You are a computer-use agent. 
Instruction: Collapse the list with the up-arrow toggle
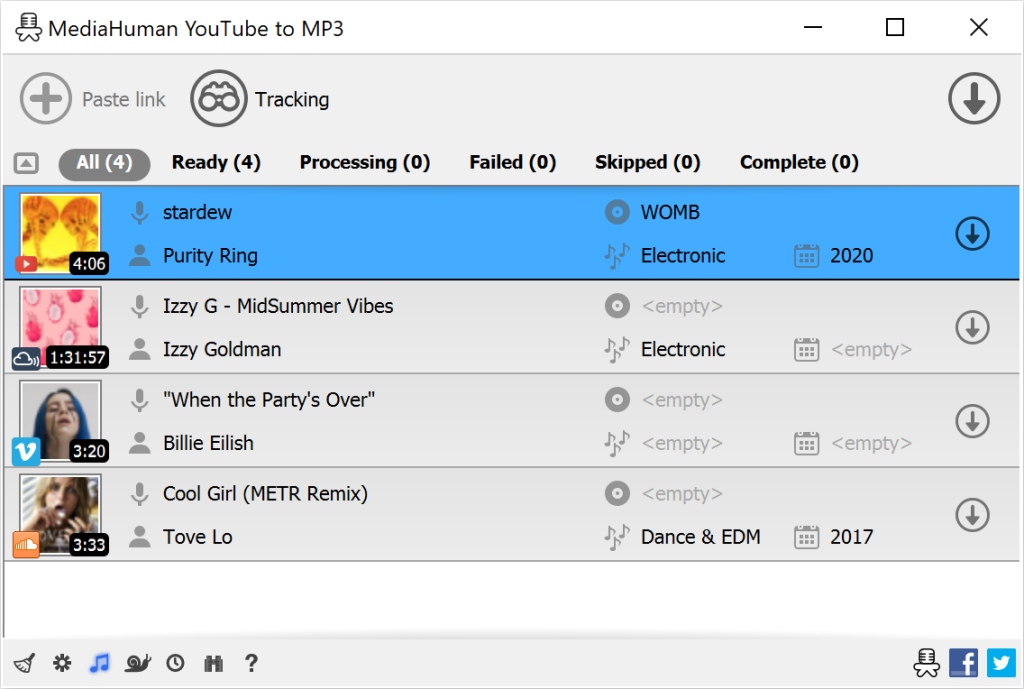coord(25,162)
